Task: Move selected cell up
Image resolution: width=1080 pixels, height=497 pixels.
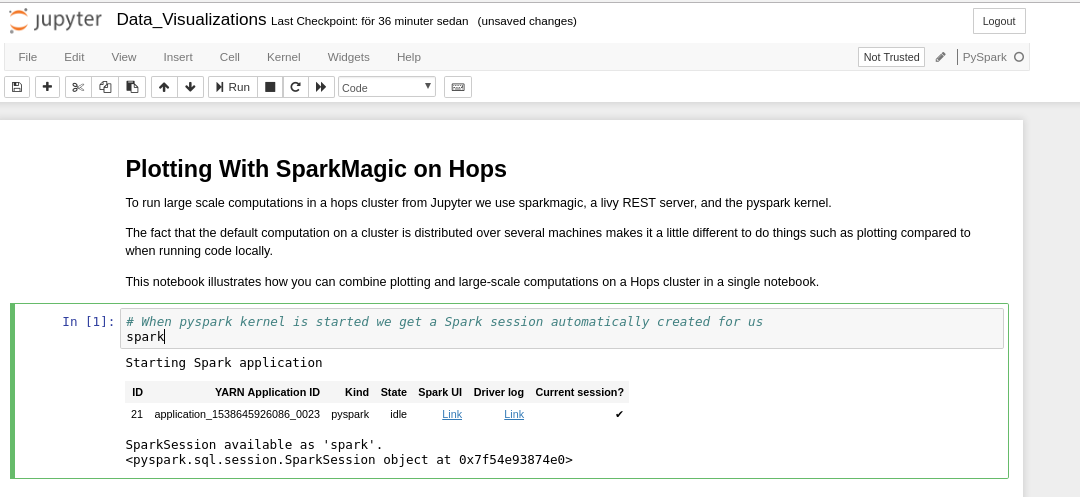Action: [164, 87]
